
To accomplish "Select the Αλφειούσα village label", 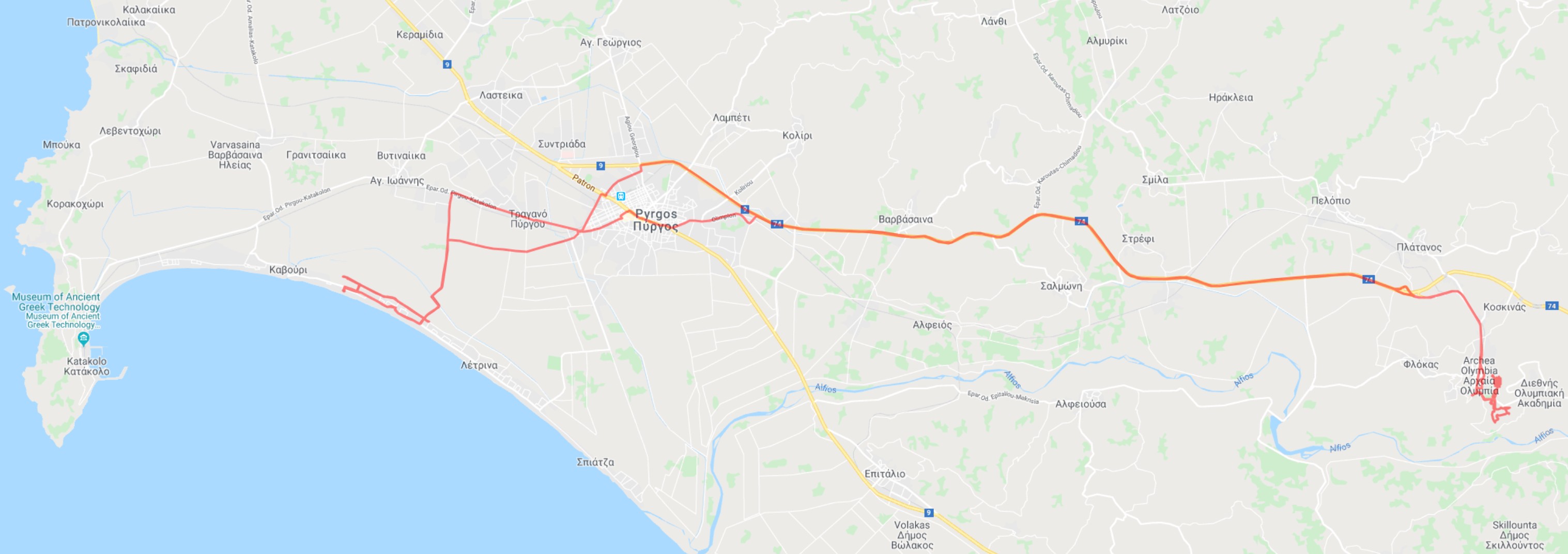I will (x=1081, y=403).
